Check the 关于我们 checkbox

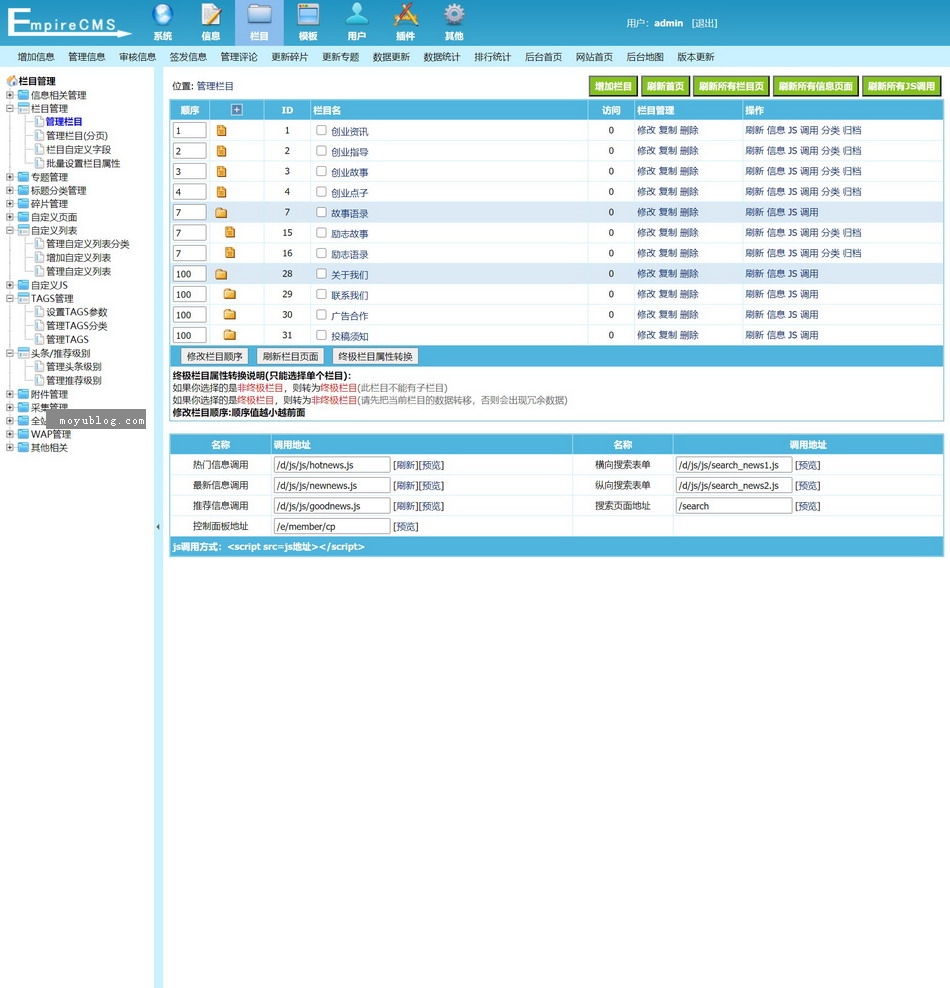[x=321, y=273]
